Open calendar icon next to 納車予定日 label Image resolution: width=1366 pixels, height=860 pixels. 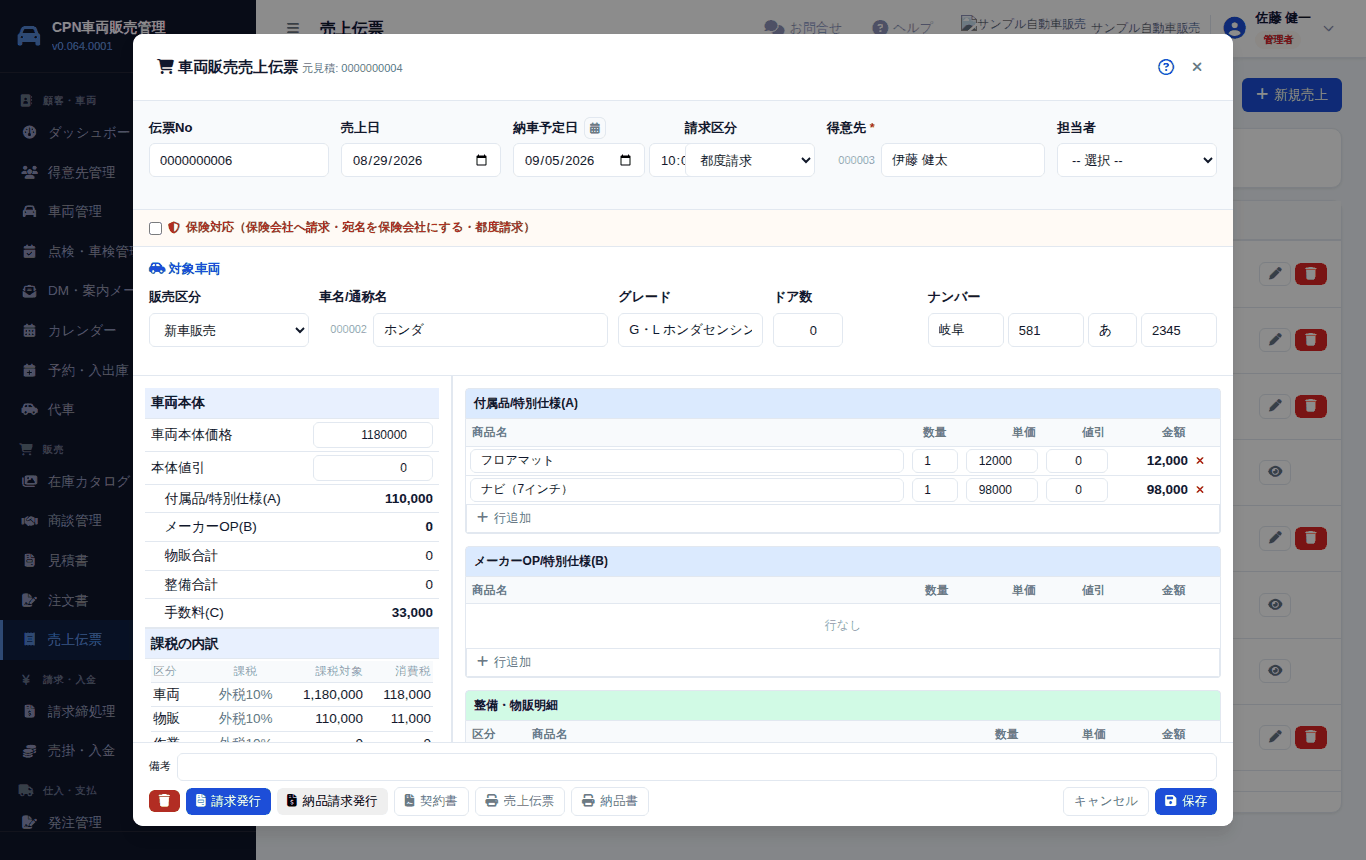tap(595, 128)
